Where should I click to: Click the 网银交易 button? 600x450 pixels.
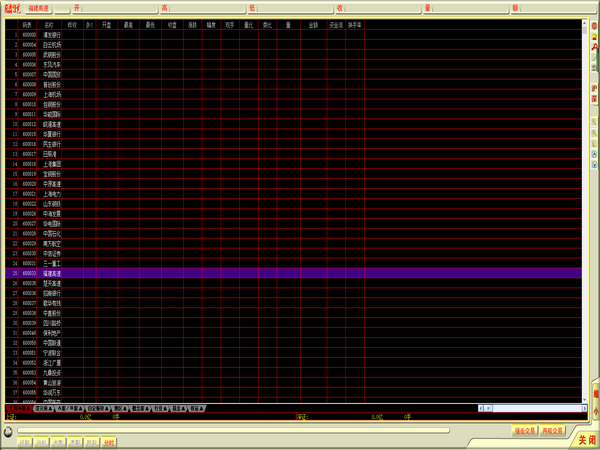[553, 431]
